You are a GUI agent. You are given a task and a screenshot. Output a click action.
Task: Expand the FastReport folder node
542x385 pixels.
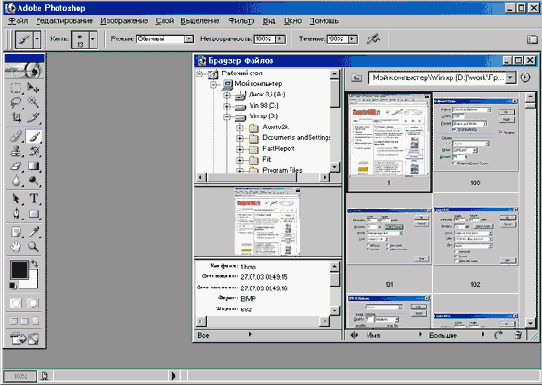coord(240,149)
